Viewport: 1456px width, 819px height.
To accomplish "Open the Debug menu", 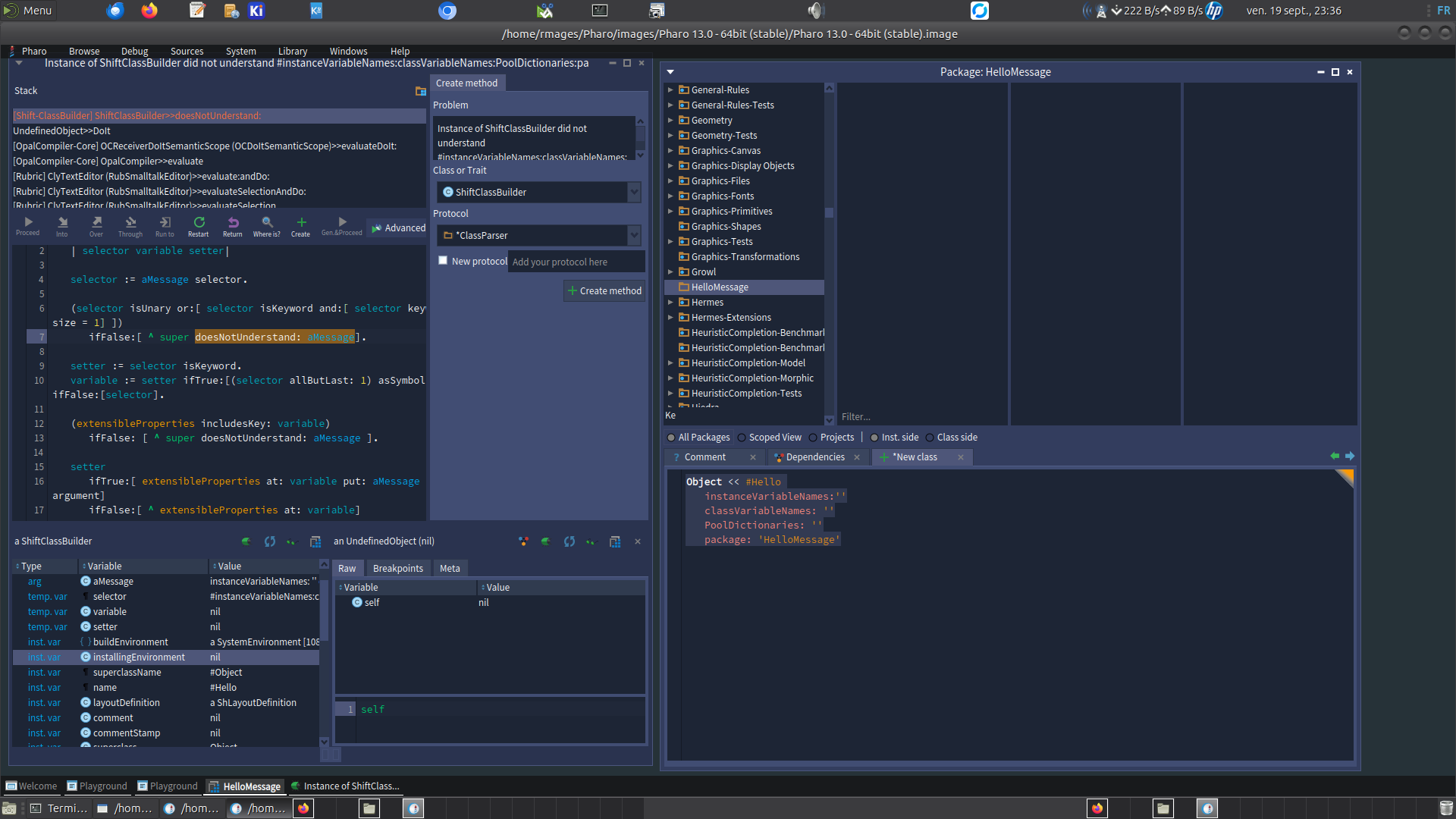I will click(134, 52).
